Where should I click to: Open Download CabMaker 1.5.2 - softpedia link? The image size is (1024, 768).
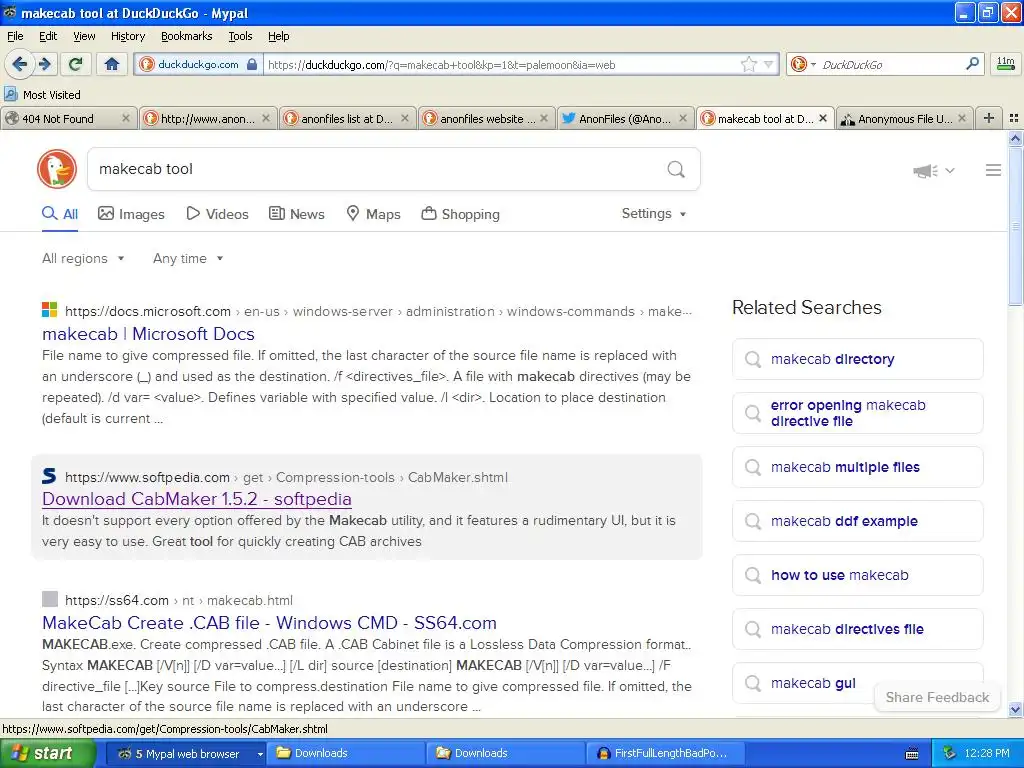197,499
